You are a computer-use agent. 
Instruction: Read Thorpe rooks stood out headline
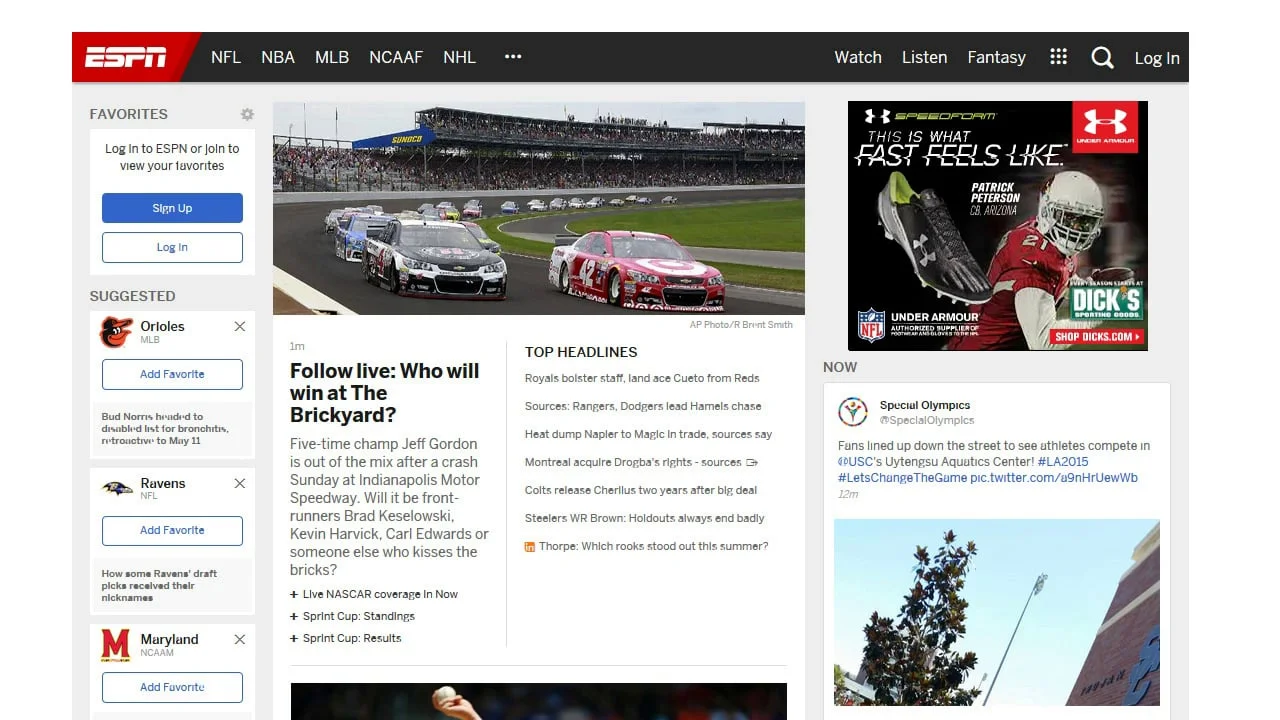click(x=654, y=546)
